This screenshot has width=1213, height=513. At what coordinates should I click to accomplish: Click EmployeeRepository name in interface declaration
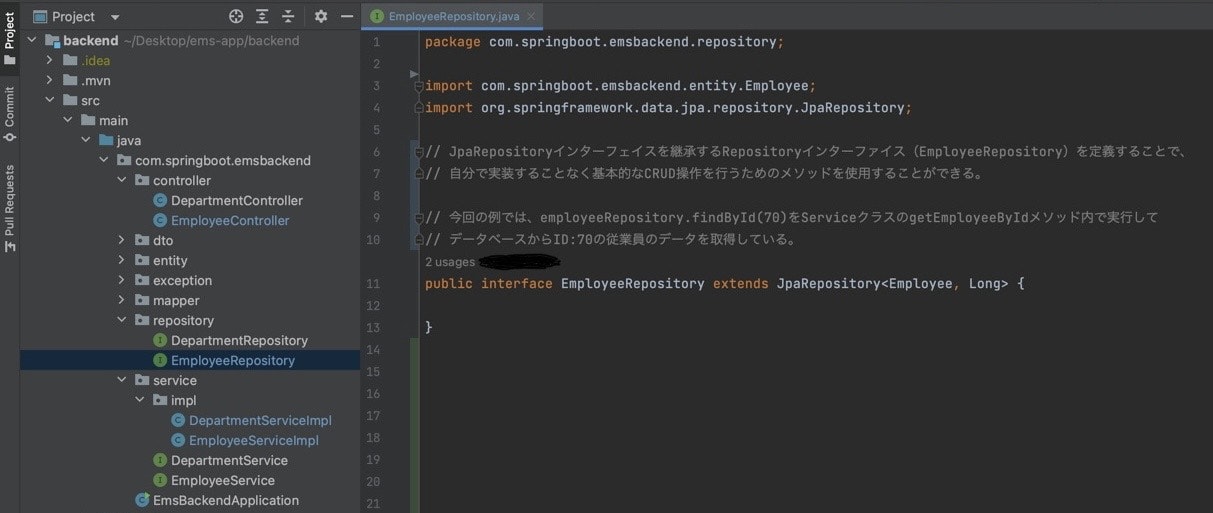(633, 284)
